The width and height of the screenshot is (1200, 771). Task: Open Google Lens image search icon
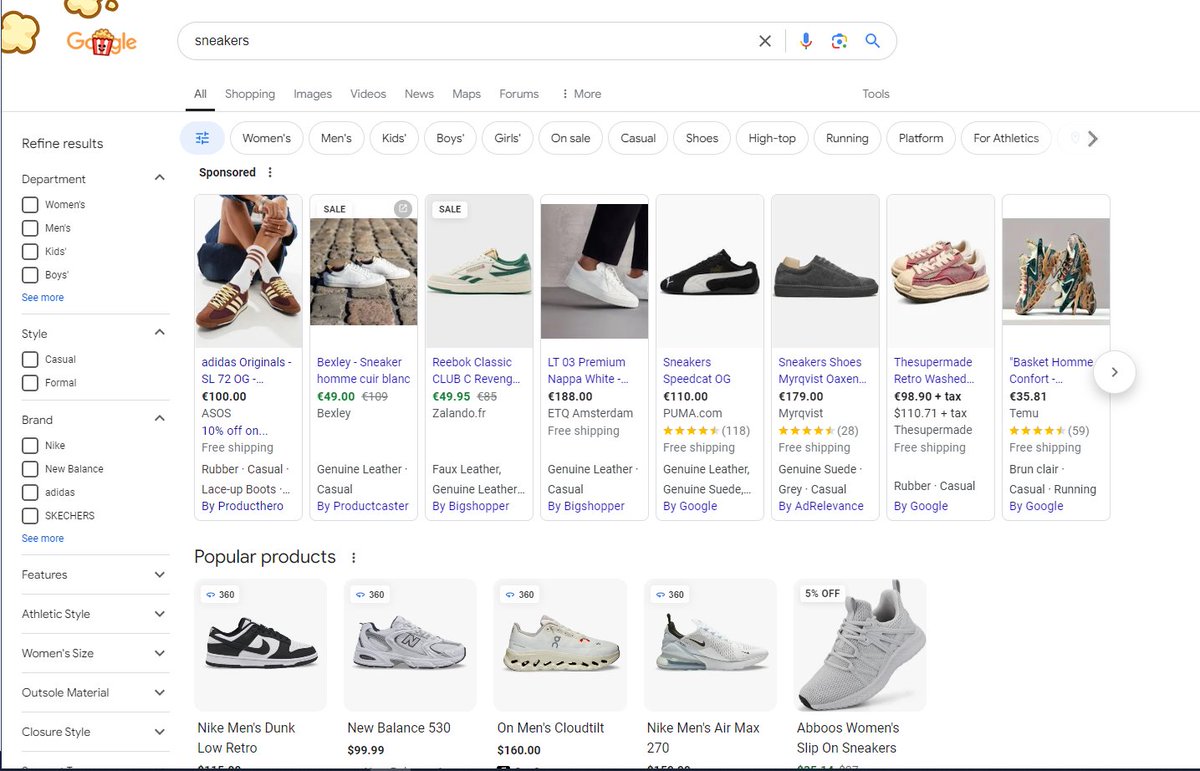tap(839, 41)
